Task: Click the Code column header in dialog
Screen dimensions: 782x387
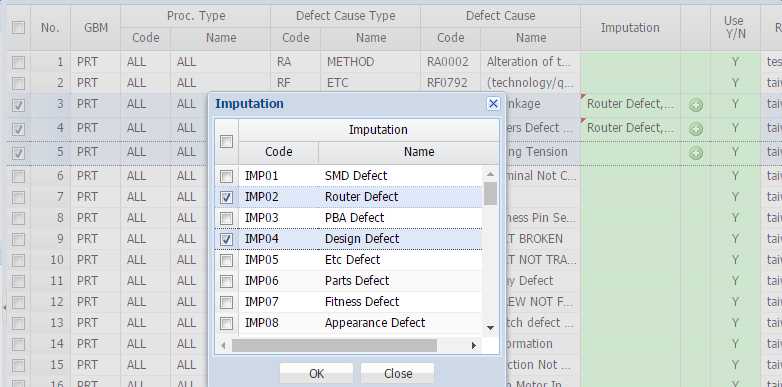Action: (278, 152)
